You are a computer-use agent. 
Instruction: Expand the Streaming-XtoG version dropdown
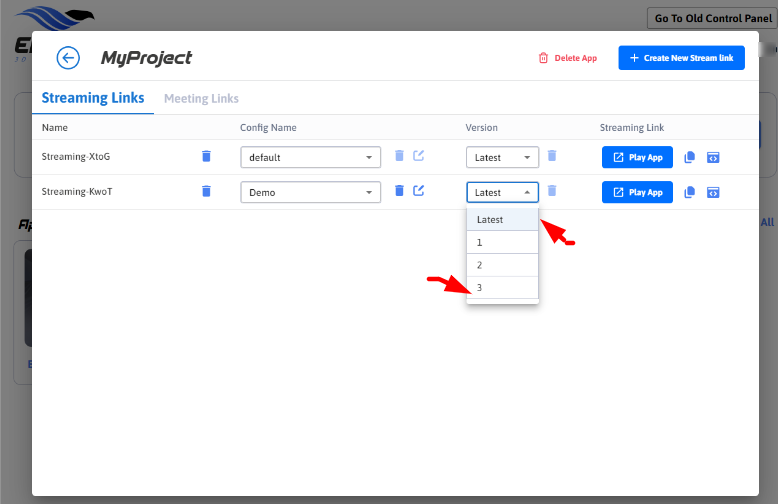(x=502, y=157)
